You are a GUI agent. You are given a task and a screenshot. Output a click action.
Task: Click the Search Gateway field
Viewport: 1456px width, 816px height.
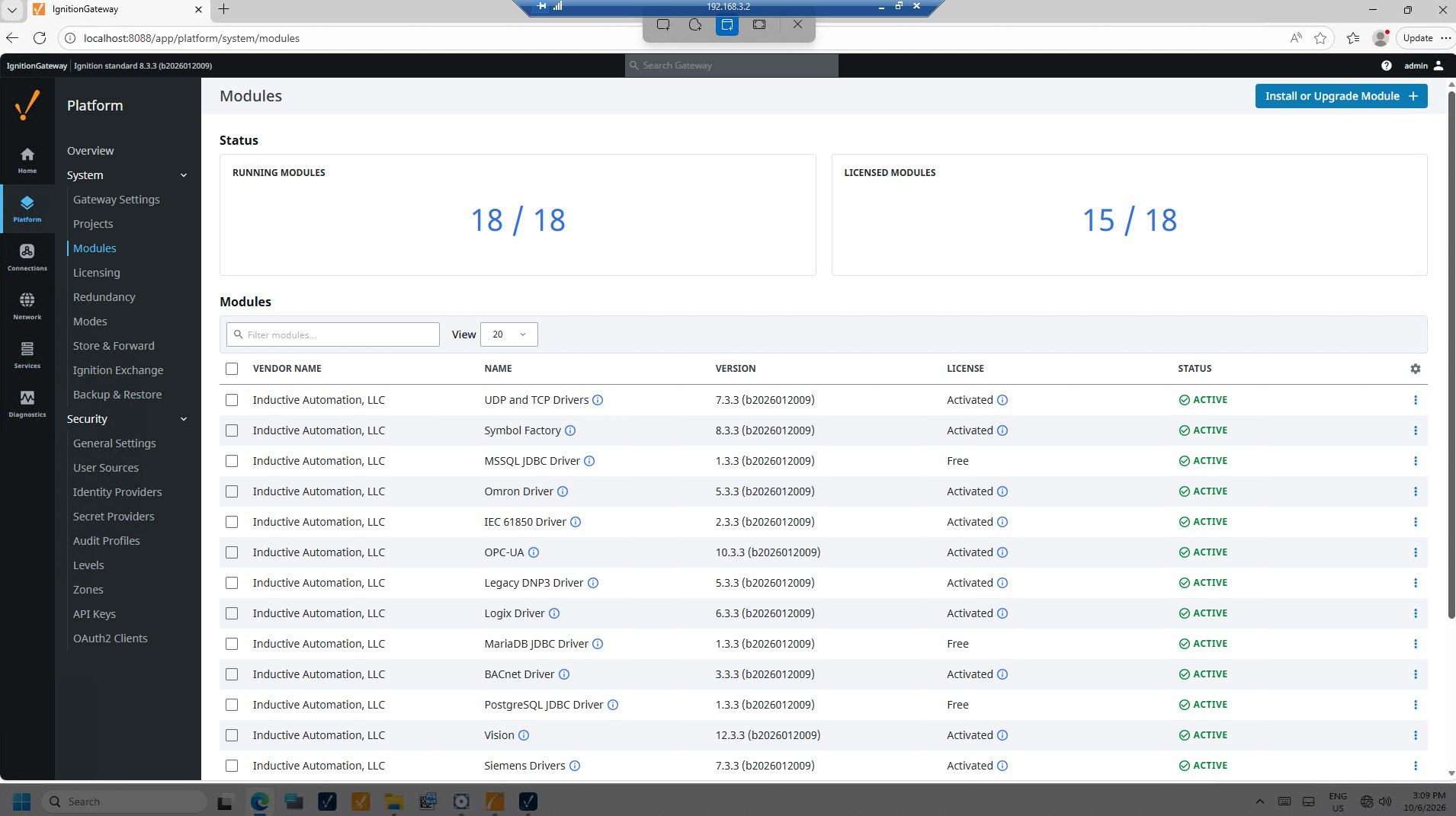[x=732, y=66]
